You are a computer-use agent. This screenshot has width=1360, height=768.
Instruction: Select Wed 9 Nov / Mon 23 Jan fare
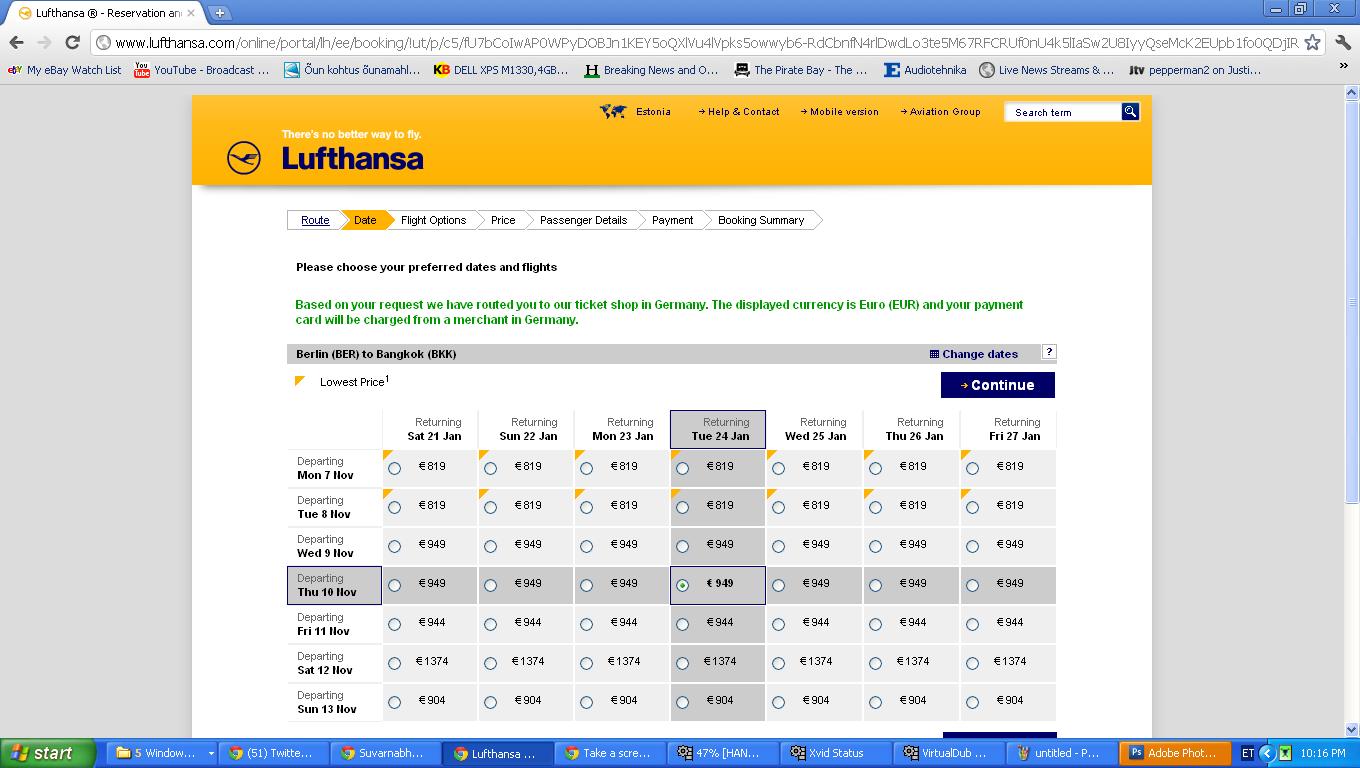click(x=586, y=546)
